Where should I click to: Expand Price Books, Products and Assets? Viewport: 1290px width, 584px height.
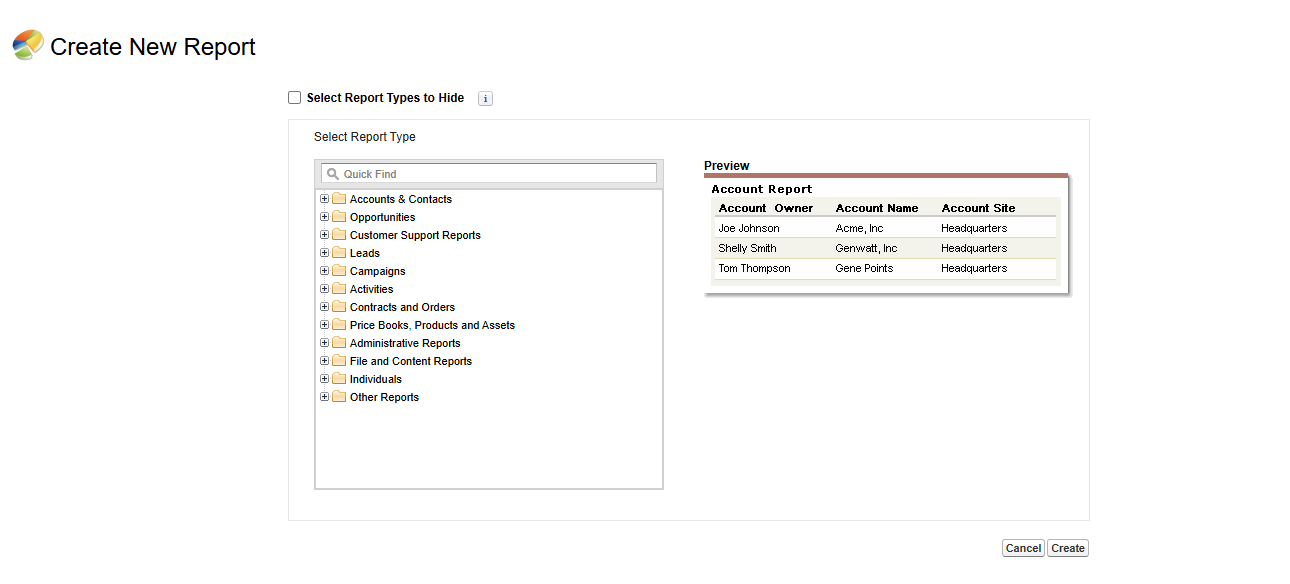(x=324, y=325)
